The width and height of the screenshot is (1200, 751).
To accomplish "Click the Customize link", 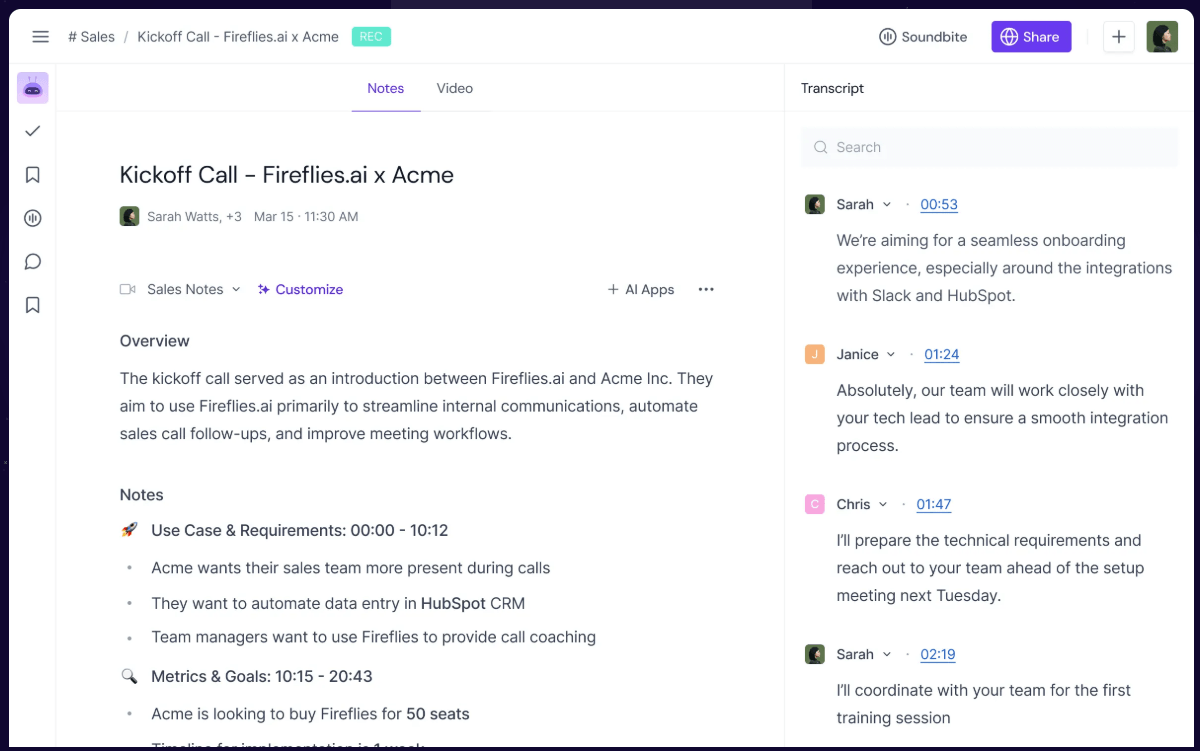I will click(300, 289).
